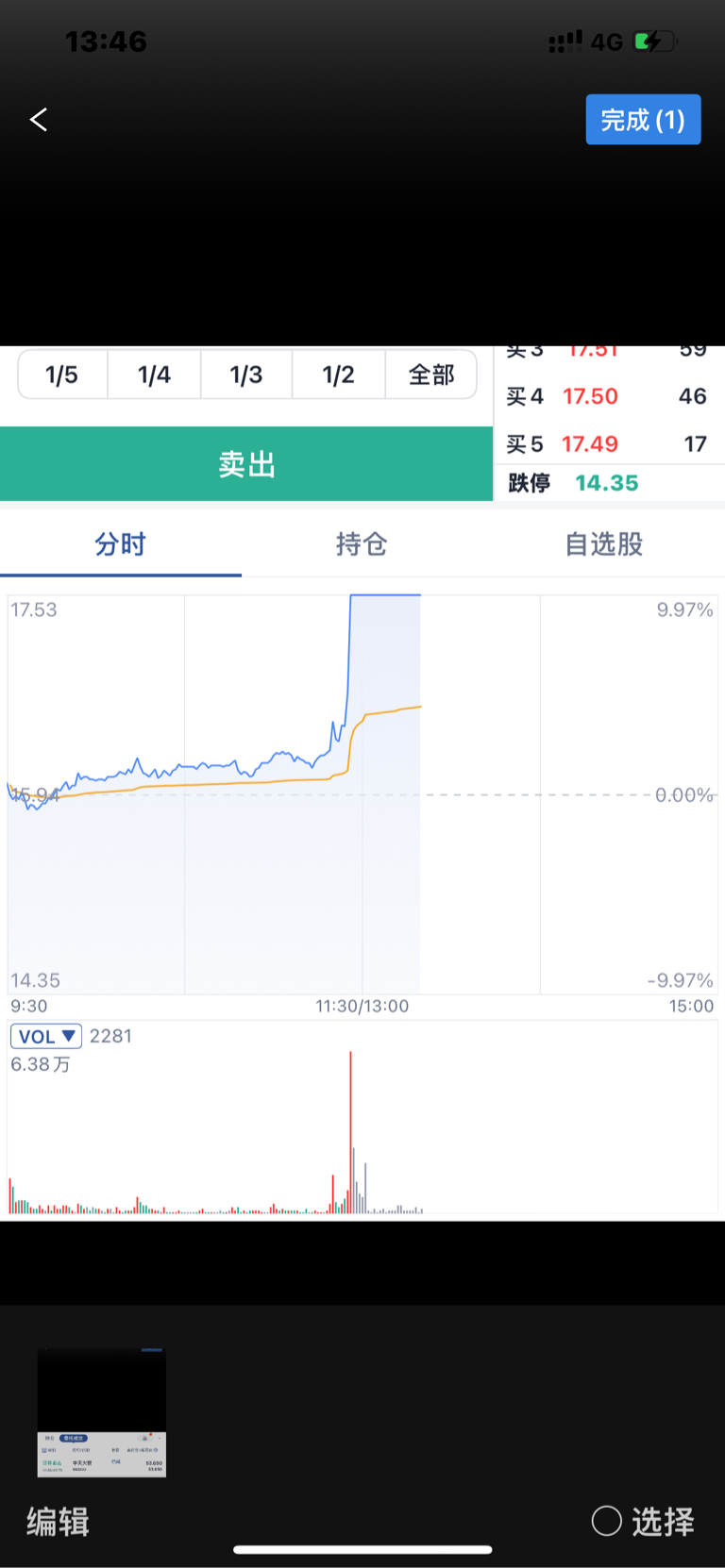Click the tallest red volume bar

[350, 1132]
